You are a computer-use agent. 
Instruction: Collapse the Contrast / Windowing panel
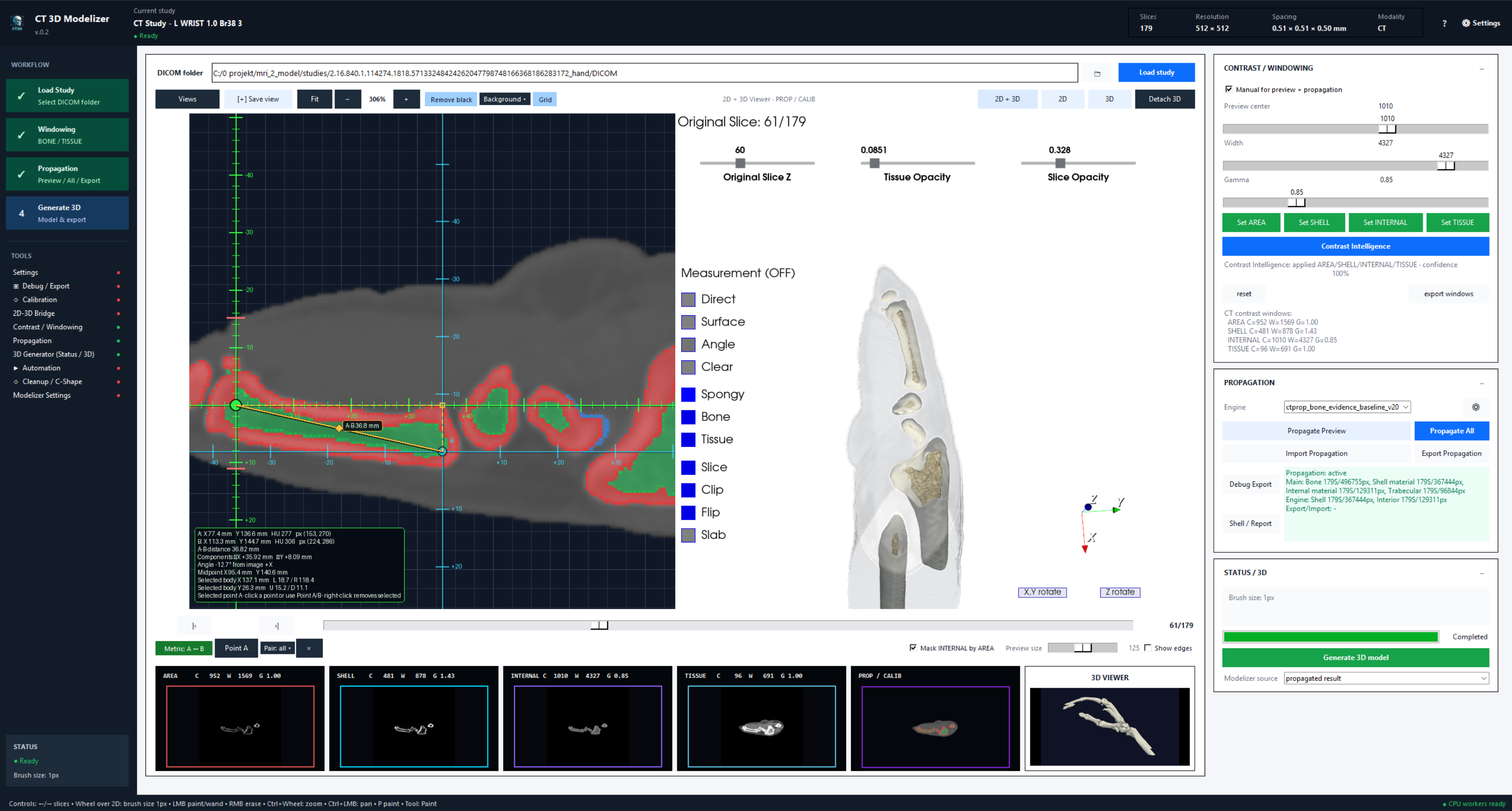[x=1482, y=69]
